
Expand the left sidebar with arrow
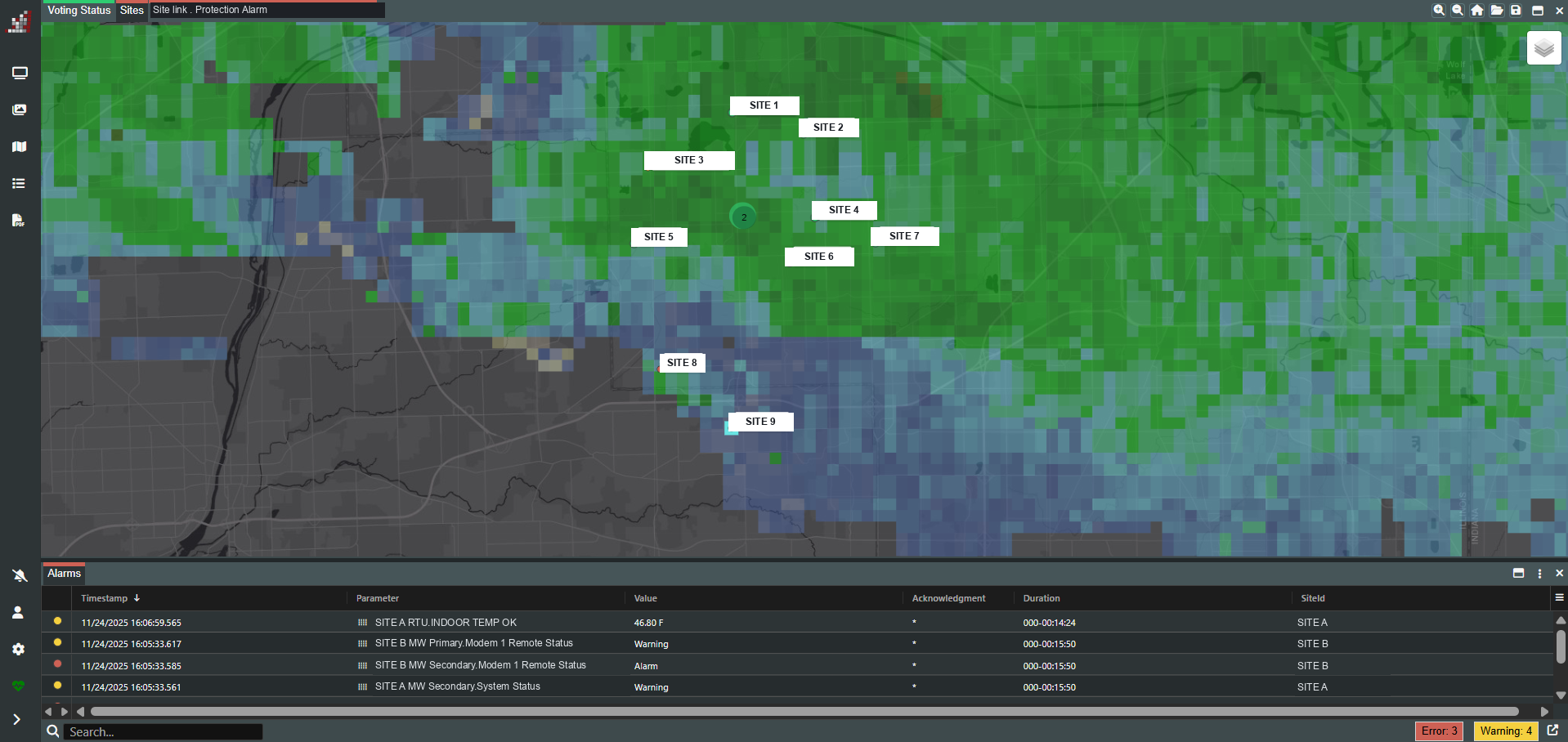tap(16, 720)
